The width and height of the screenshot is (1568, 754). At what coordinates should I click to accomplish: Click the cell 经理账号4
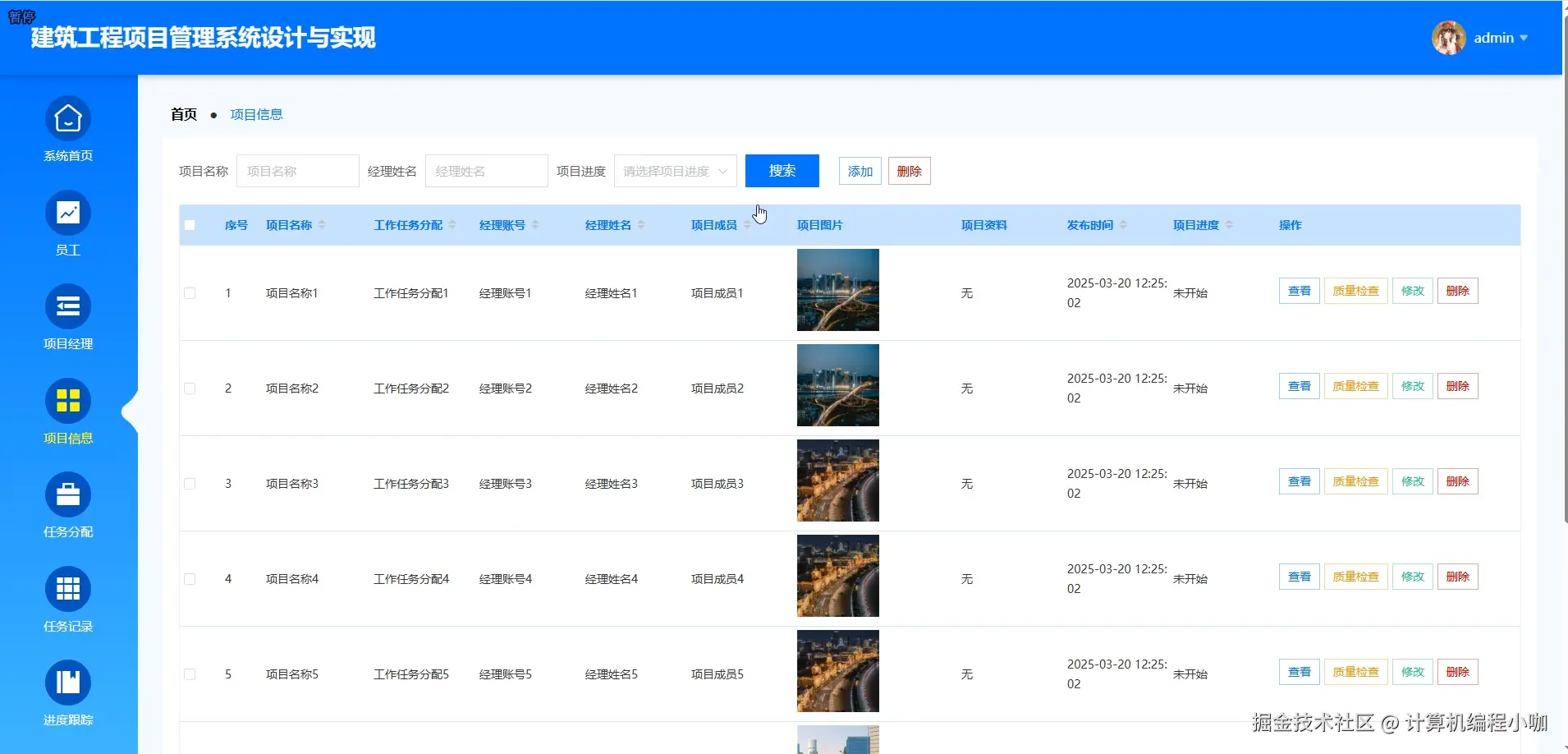pos(506,579)
